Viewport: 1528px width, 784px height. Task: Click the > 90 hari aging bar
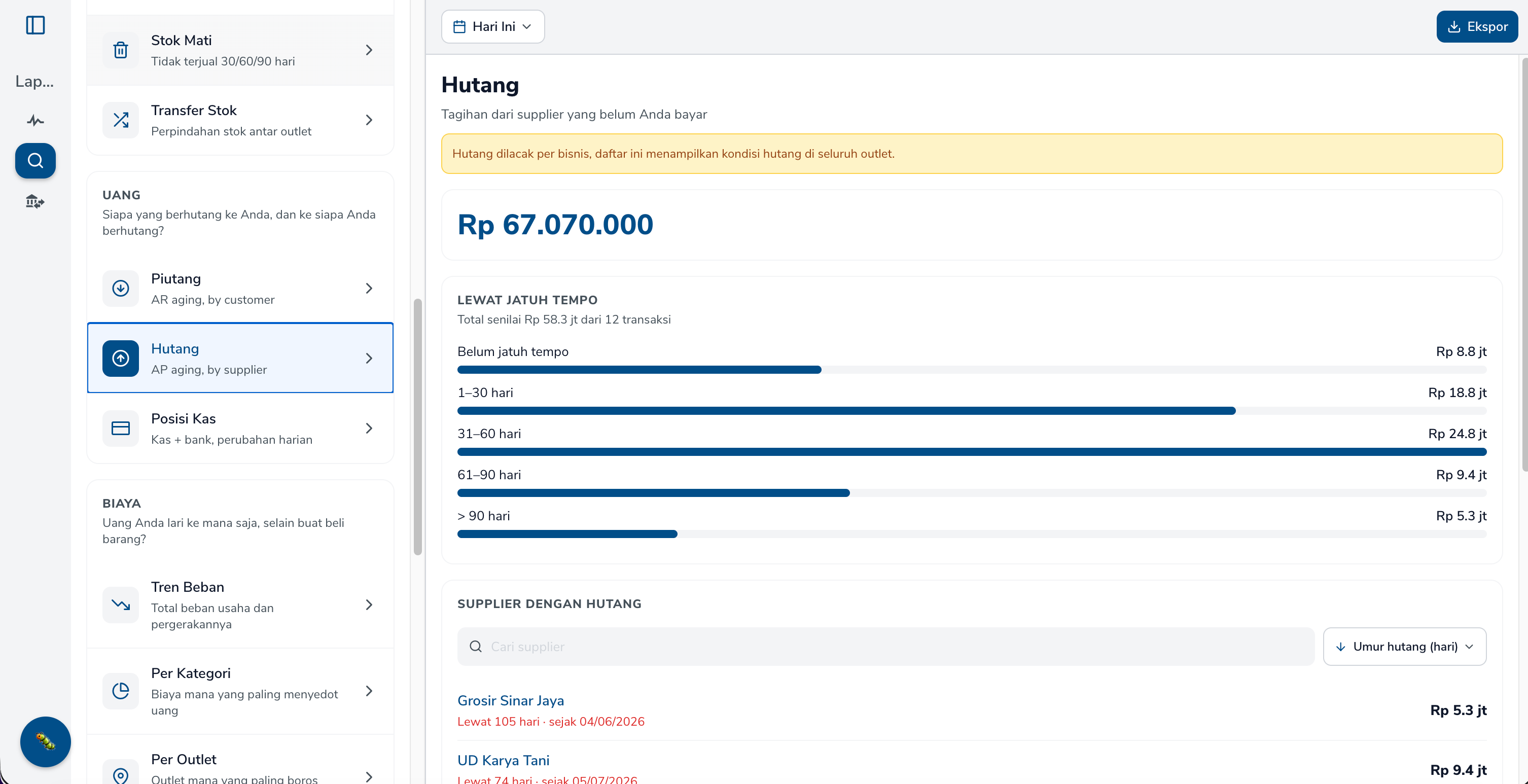point(972,534)
